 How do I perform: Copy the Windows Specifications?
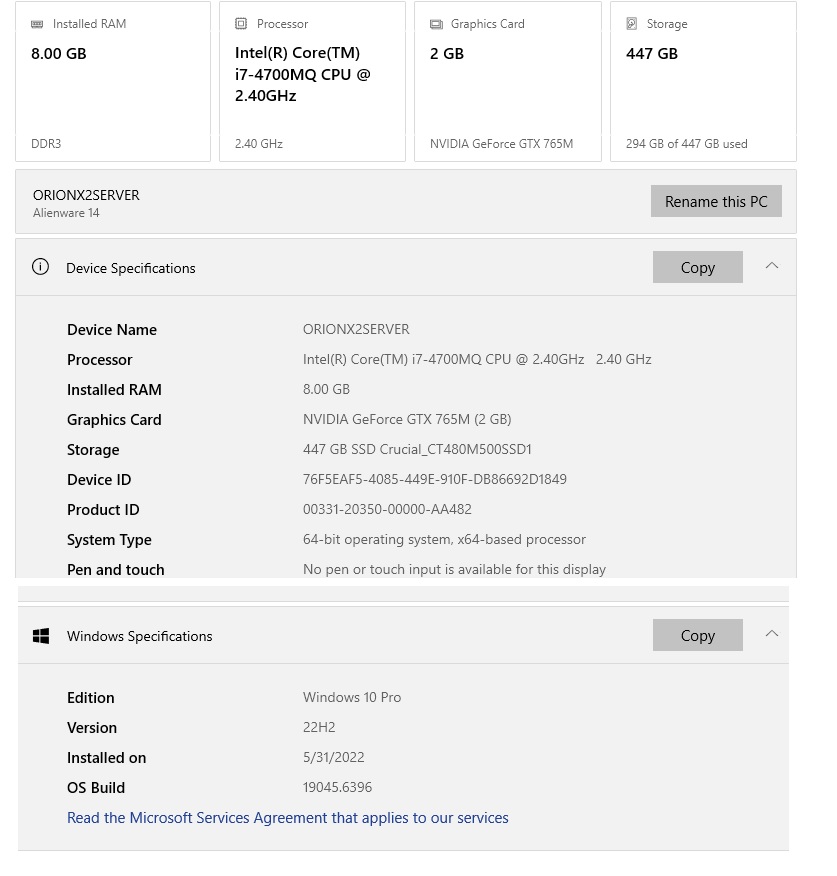[x=697, y=636]
